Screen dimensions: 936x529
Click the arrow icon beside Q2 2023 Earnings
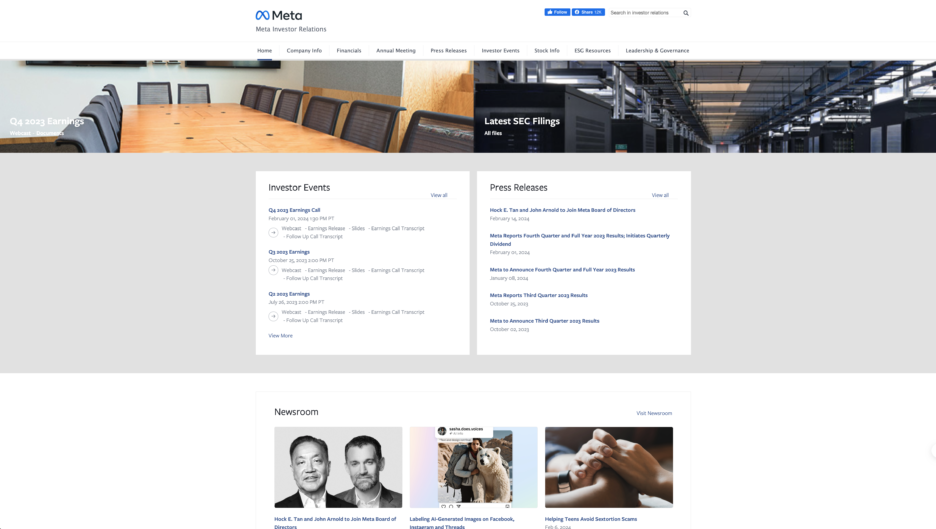click(273, 316)
